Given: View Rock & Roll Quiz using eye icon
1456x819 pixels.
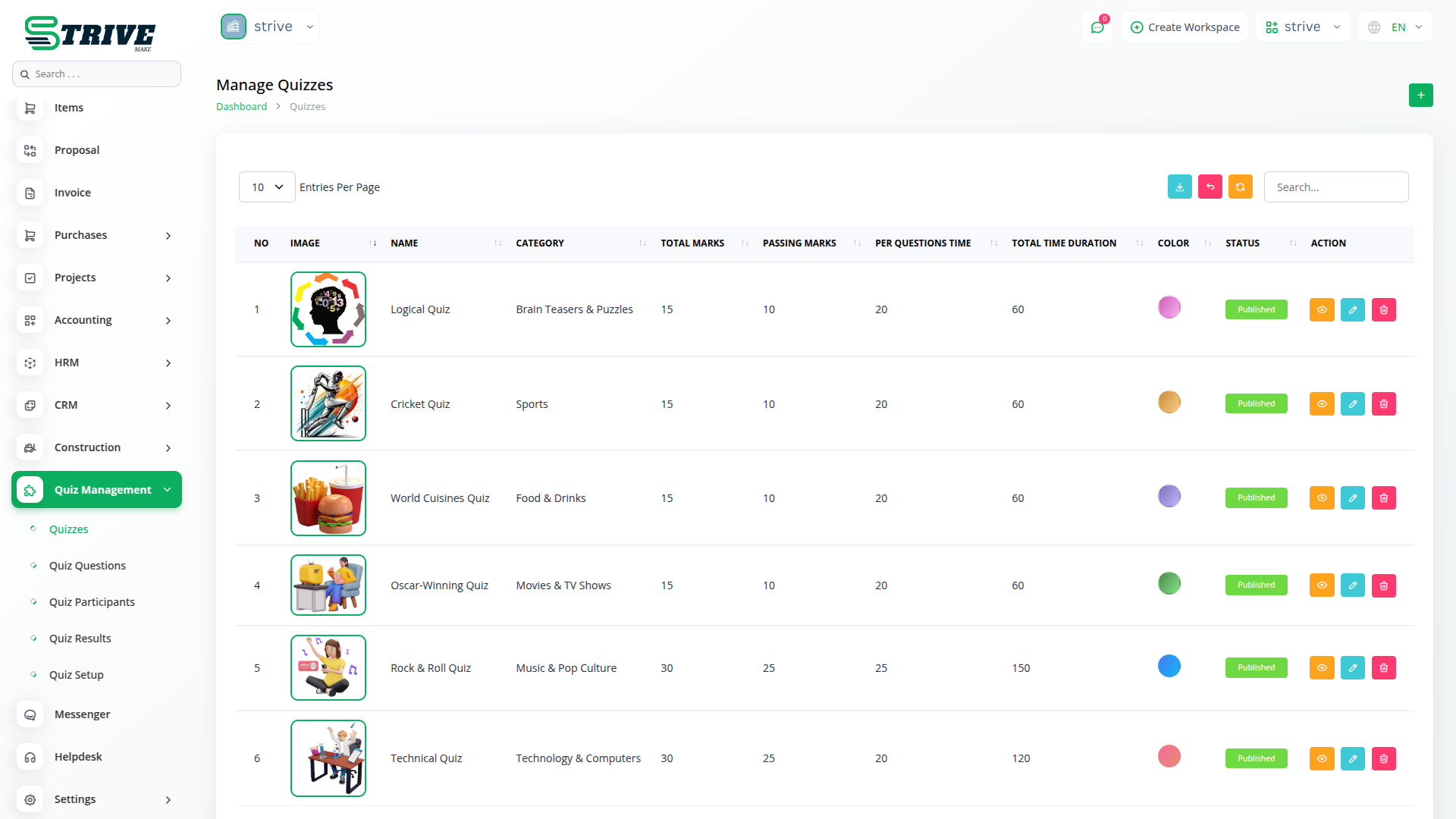Looking at the screenshot, I should pos(1321,668).
